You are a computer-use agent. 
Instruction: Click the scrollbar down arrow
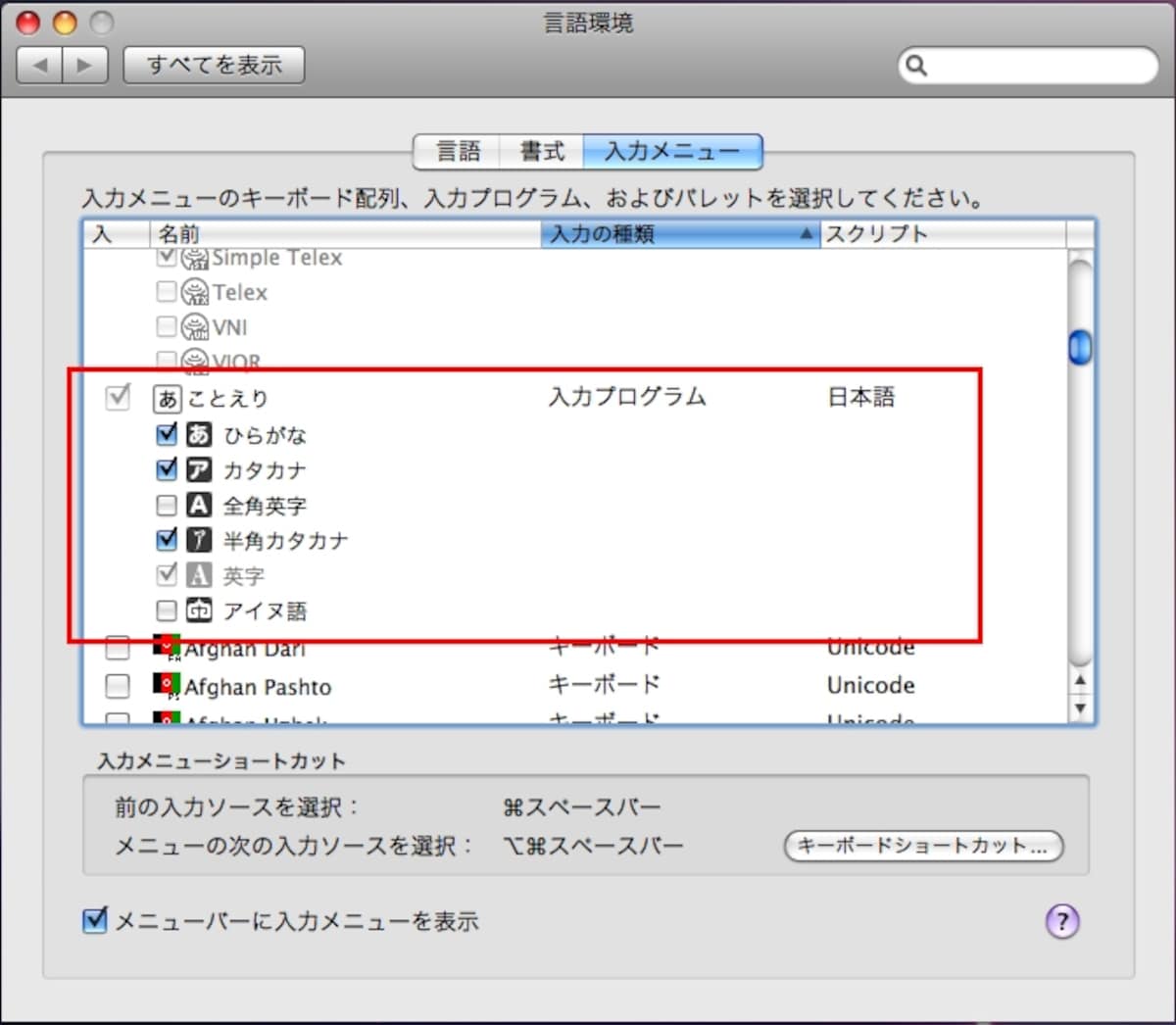pos(1080,708)
